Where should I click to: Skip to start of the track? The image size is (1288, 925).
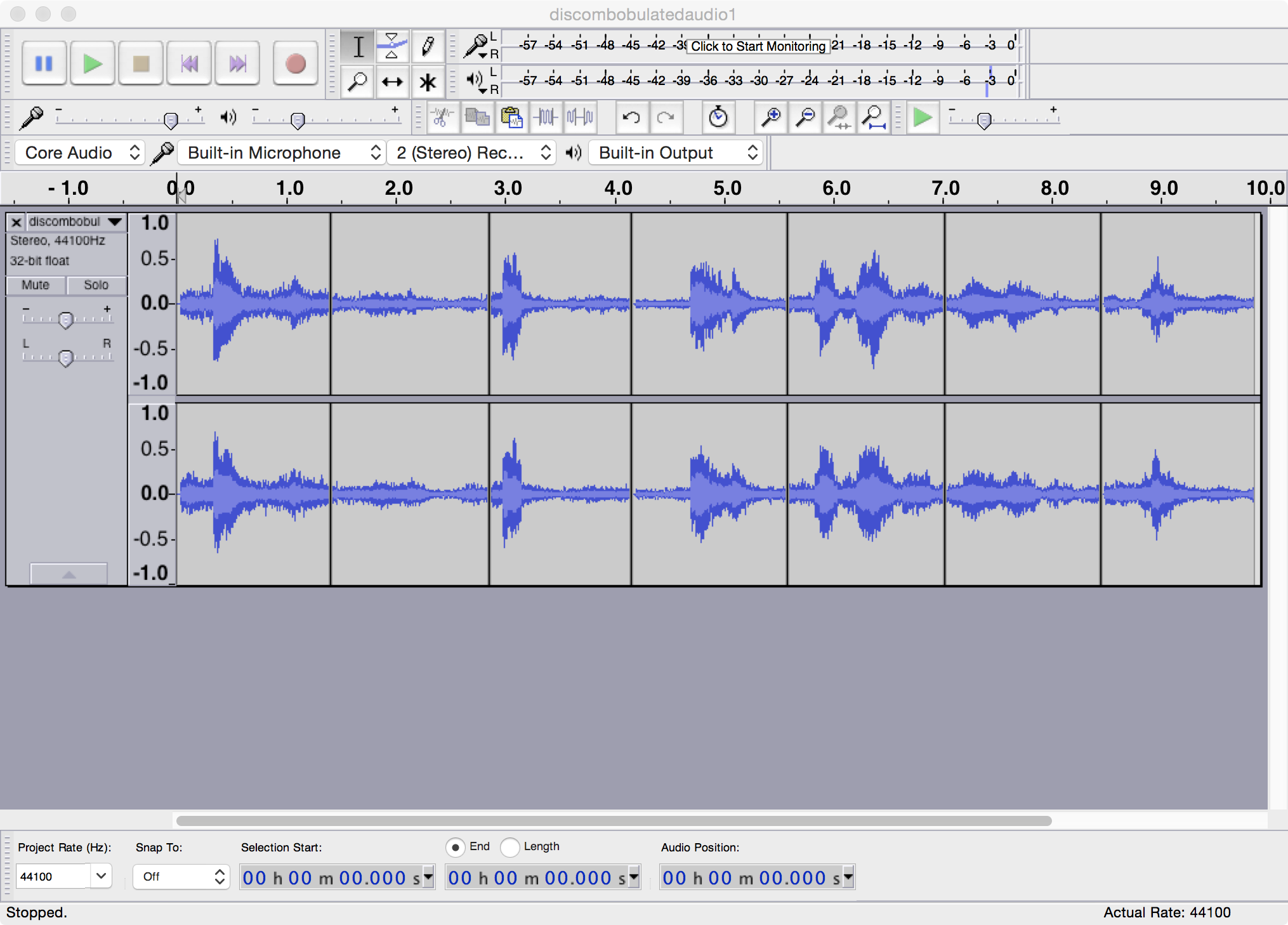coord(189,63)
